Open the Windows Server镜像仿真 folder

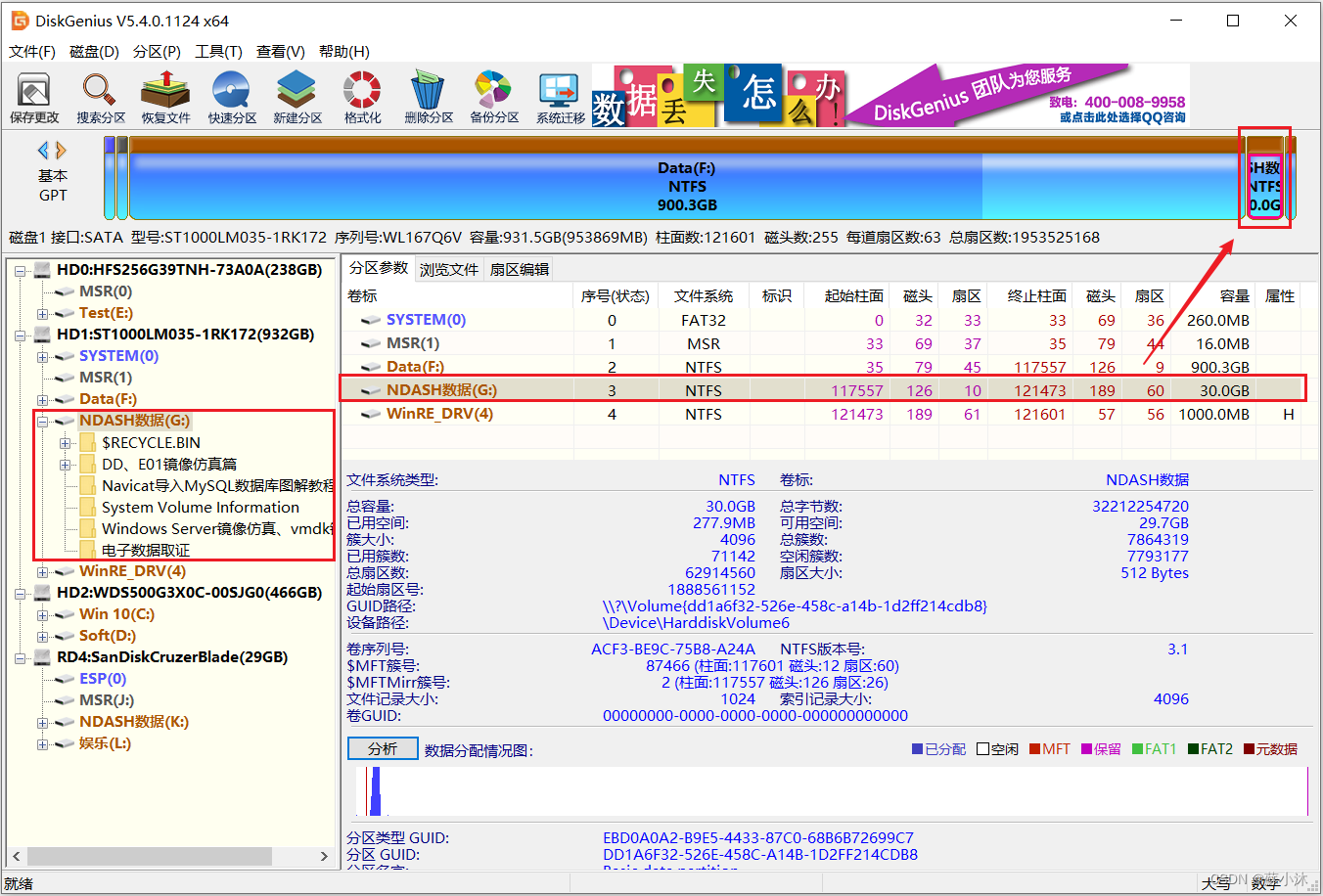click(x=217, y=528)
